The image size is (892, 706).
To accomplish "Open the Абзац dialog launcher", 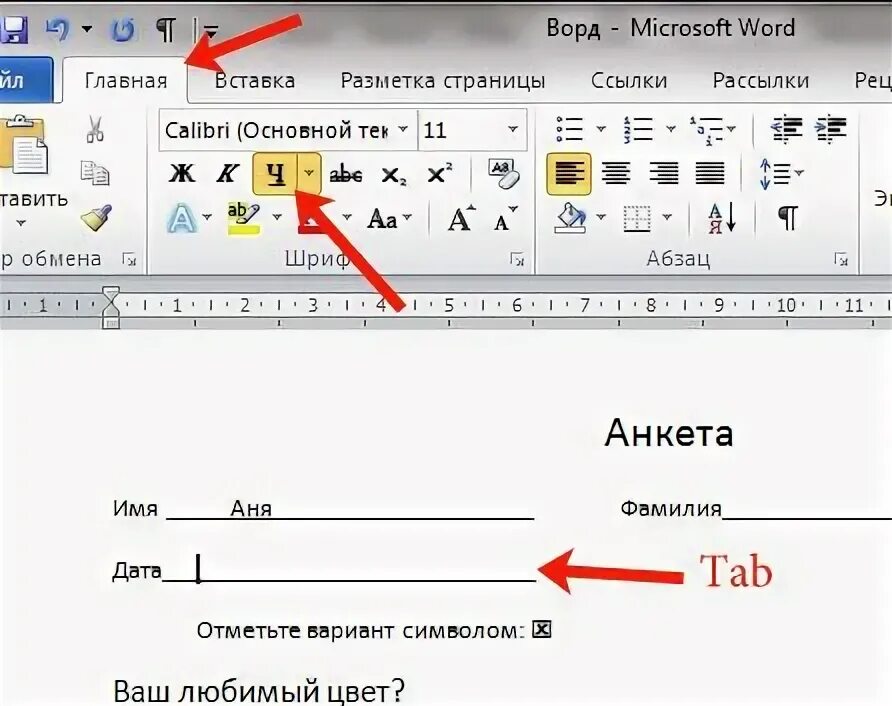I will [x=840, y=260].
